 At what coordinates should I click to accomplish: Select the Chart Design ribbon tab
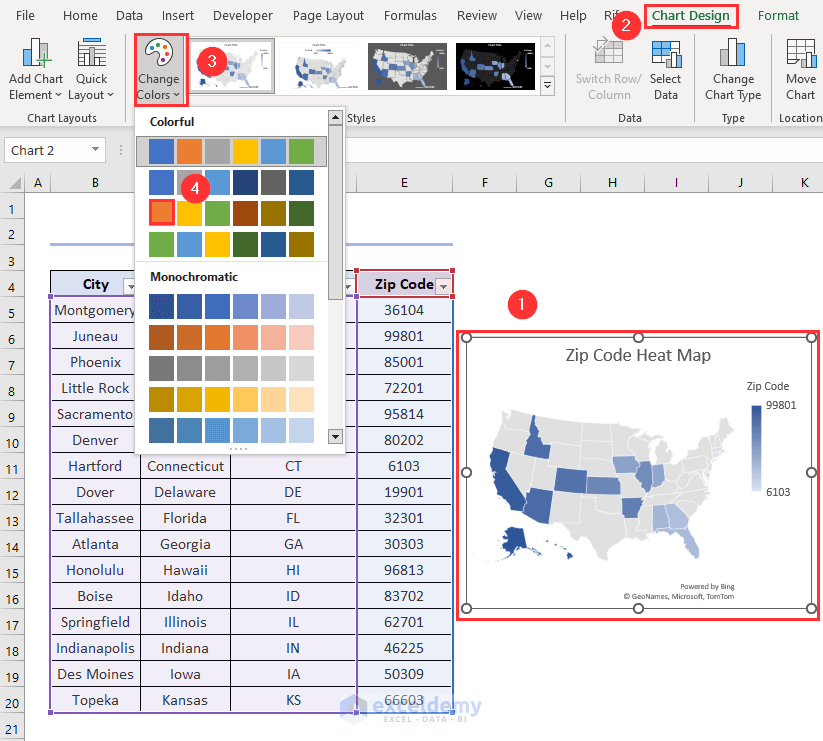[x=690, y=15]
